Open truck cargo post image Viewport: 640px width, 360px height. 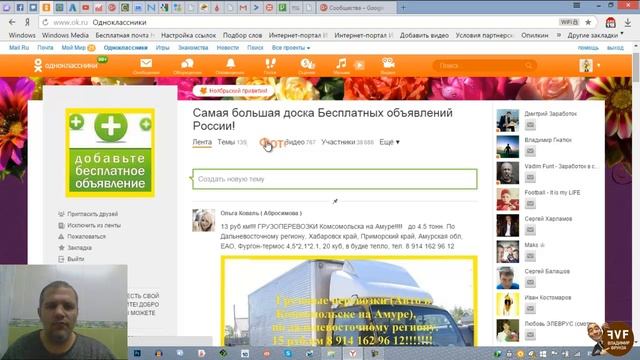point(349,302)
